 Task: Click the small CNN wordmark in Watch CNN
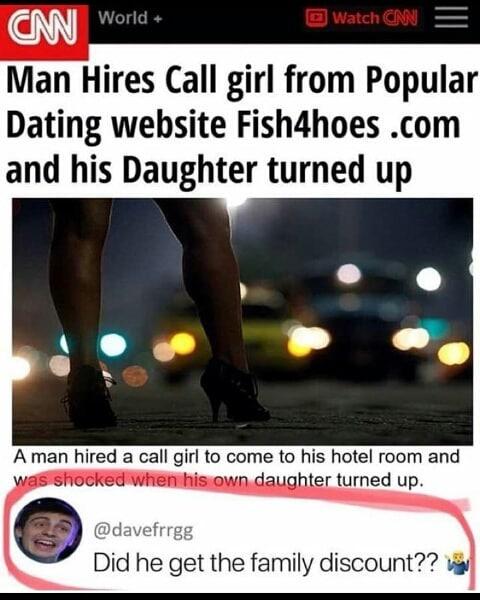click(401, 18)
